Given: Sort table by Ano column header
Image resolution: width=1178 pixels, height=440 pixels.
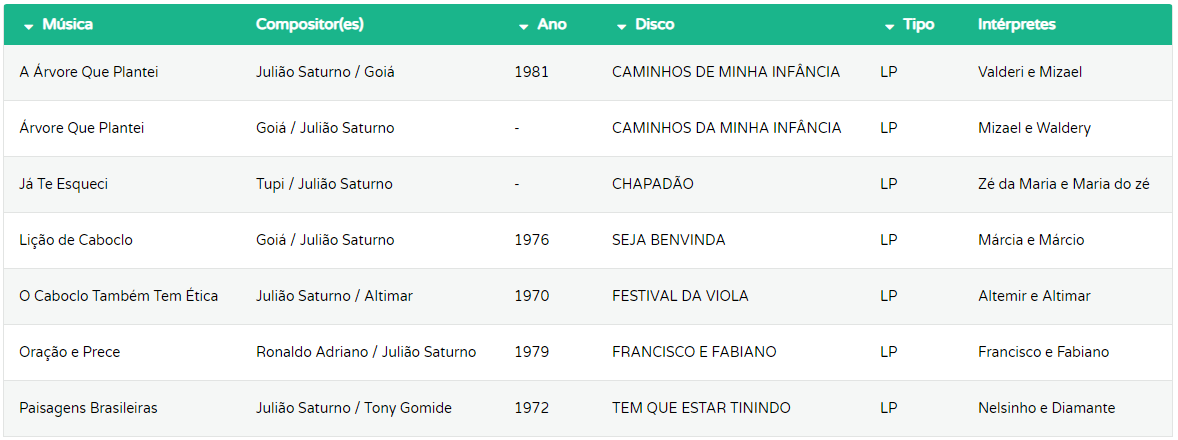Looking at the screenshot, I should [552, 25].
